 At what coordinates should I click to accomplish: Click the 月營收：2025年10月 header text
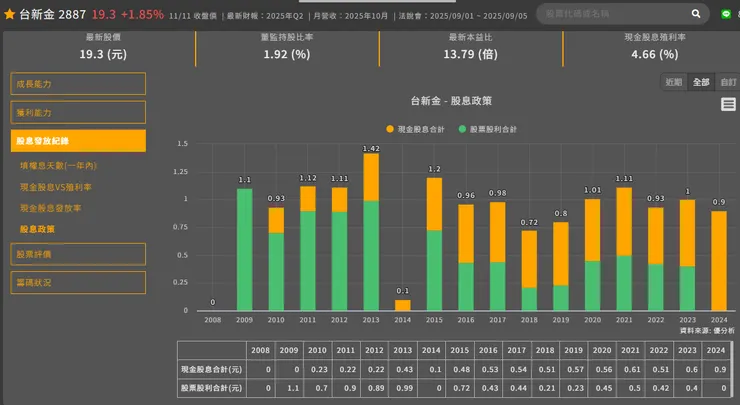coord(350,16)
